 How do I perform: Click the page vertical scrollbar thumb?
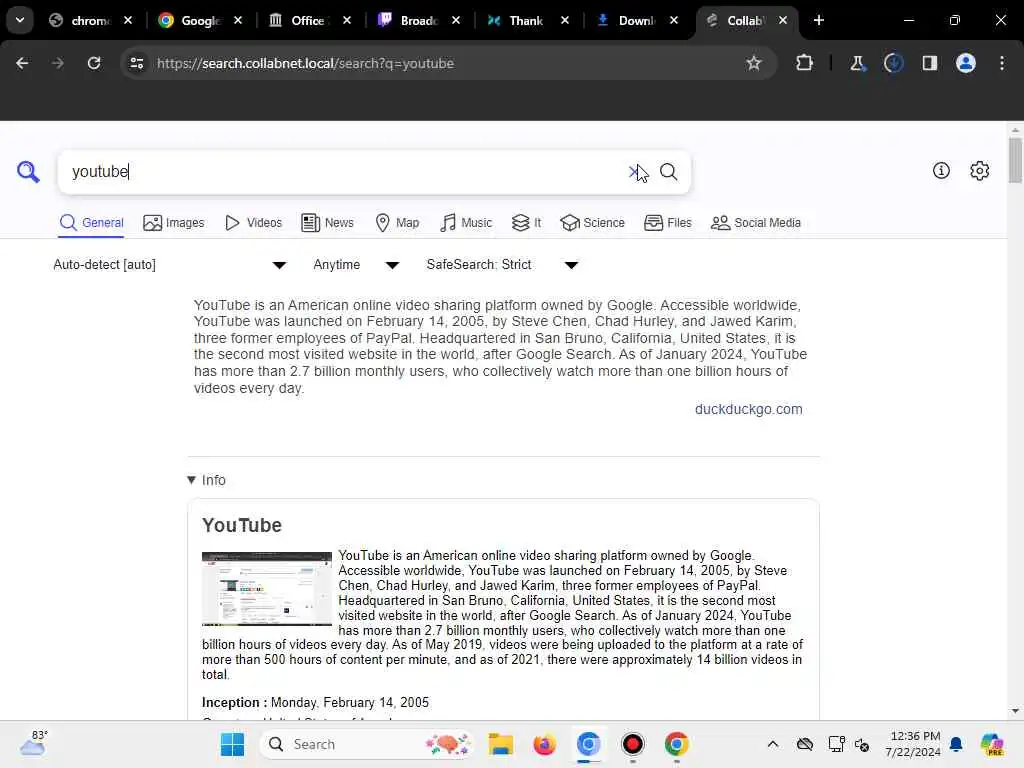[x=1014, y=160]
